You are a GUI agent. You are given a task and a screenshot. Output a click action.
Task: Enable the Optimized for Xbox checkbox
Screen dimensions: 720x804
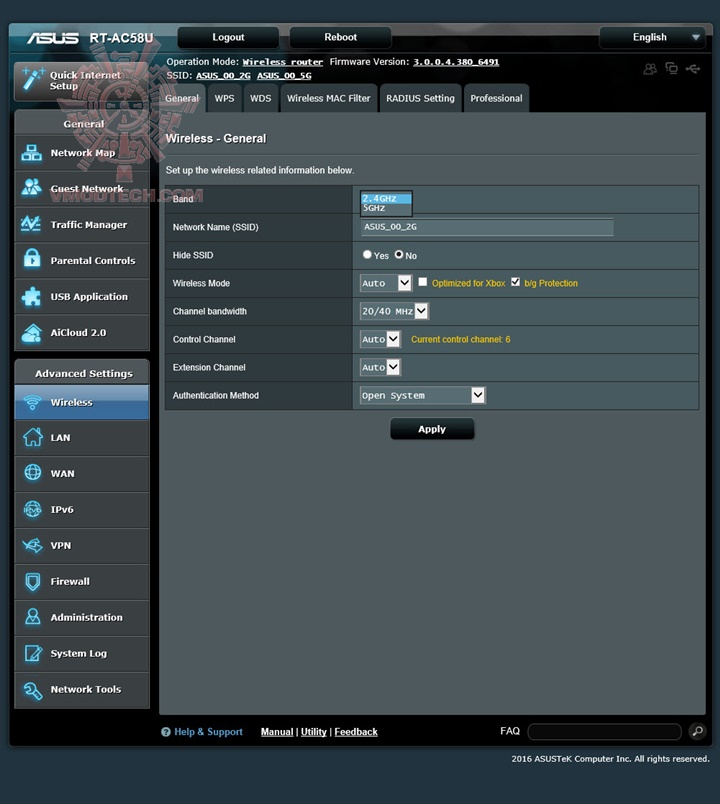tap(423, 282)
